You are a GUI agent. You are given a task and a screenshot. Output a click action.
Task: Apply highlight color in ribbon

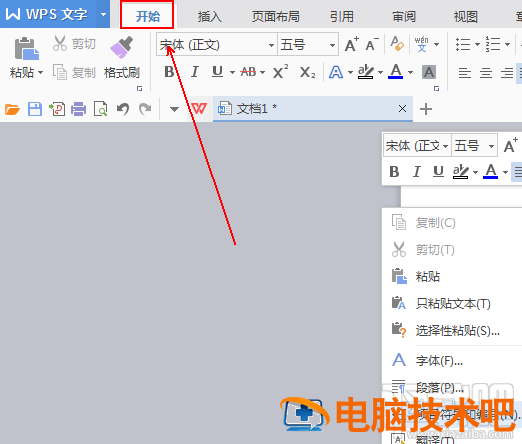click(366, 72)
